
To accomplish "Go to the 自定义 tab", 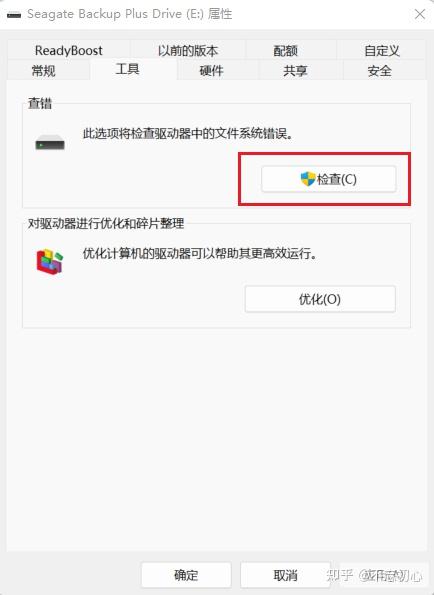I will 382,50.
